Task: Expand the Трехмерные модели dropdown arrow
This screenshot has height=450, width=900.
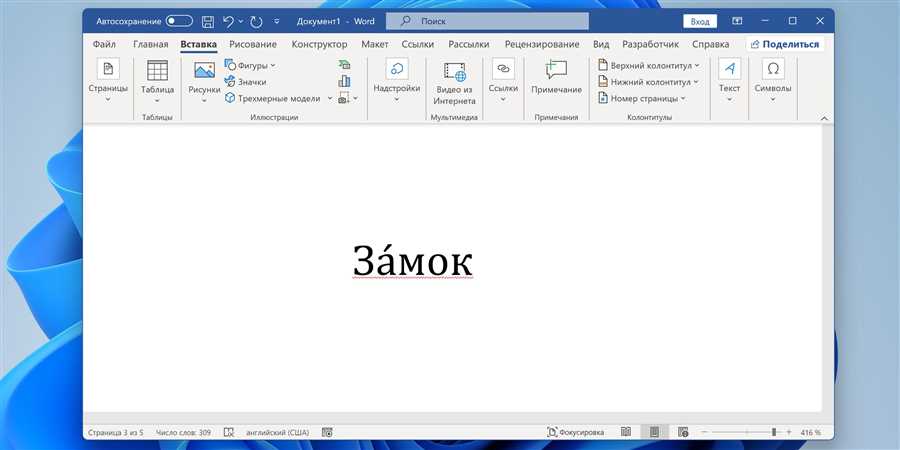Action: (329, 98)
